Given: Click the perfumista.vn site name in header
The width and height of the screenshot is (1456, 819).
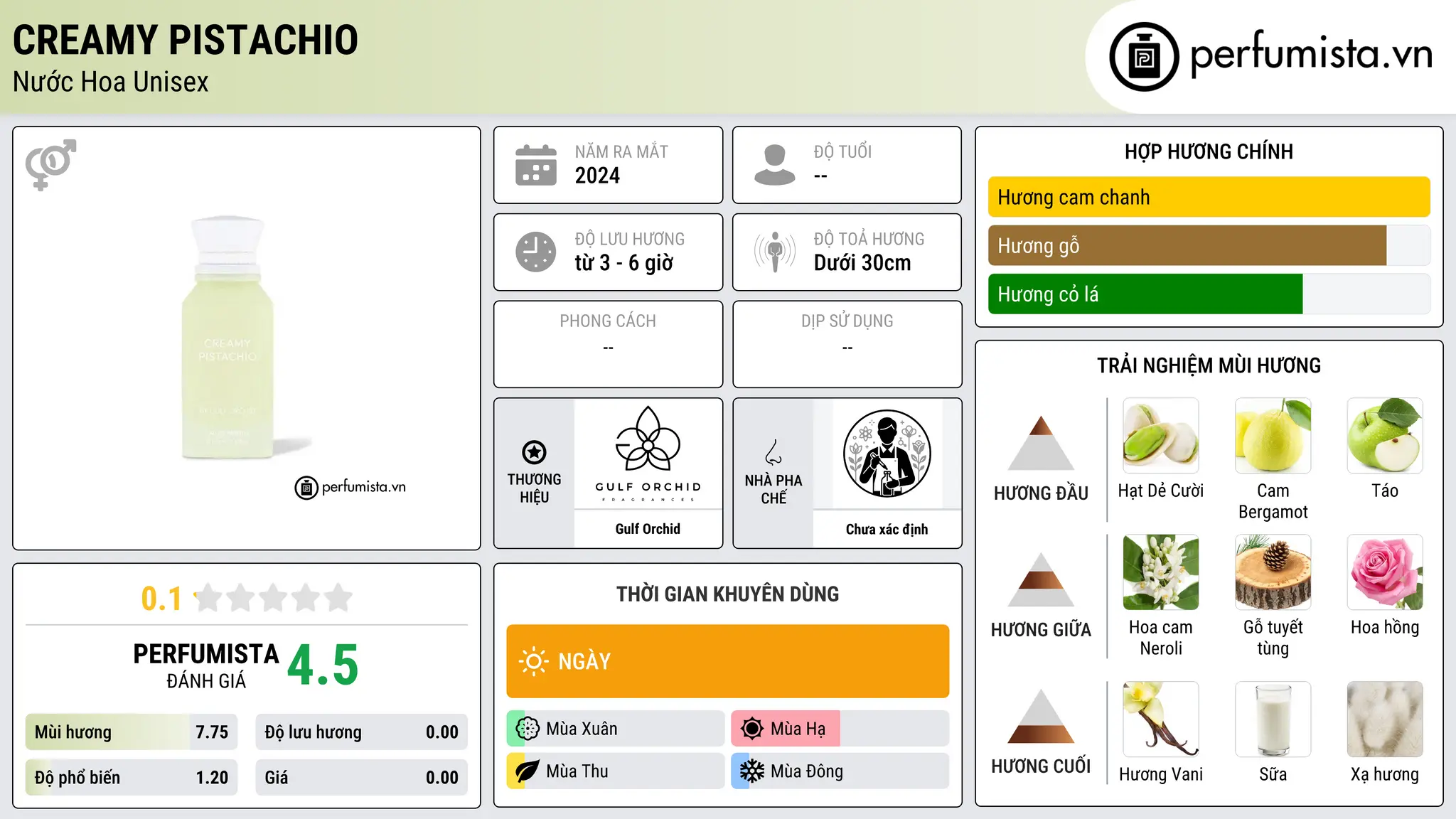Looking at the screenshot, I should (x=1311, y=54).
